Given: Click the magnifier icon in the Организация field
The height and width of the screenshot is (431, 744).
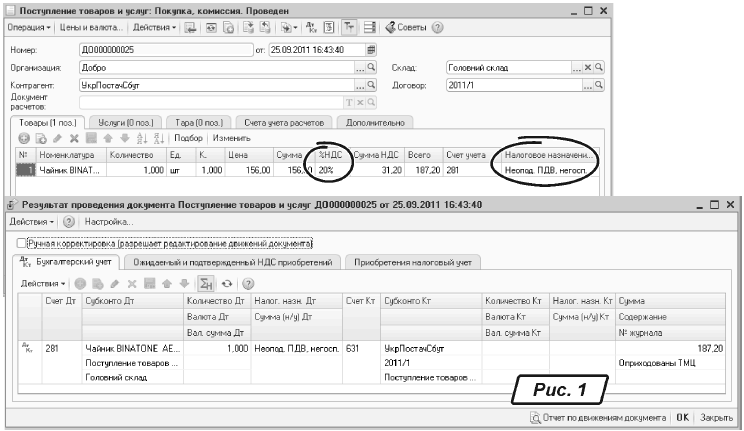Looking at the screenshot, I should (x=372, y=68).
